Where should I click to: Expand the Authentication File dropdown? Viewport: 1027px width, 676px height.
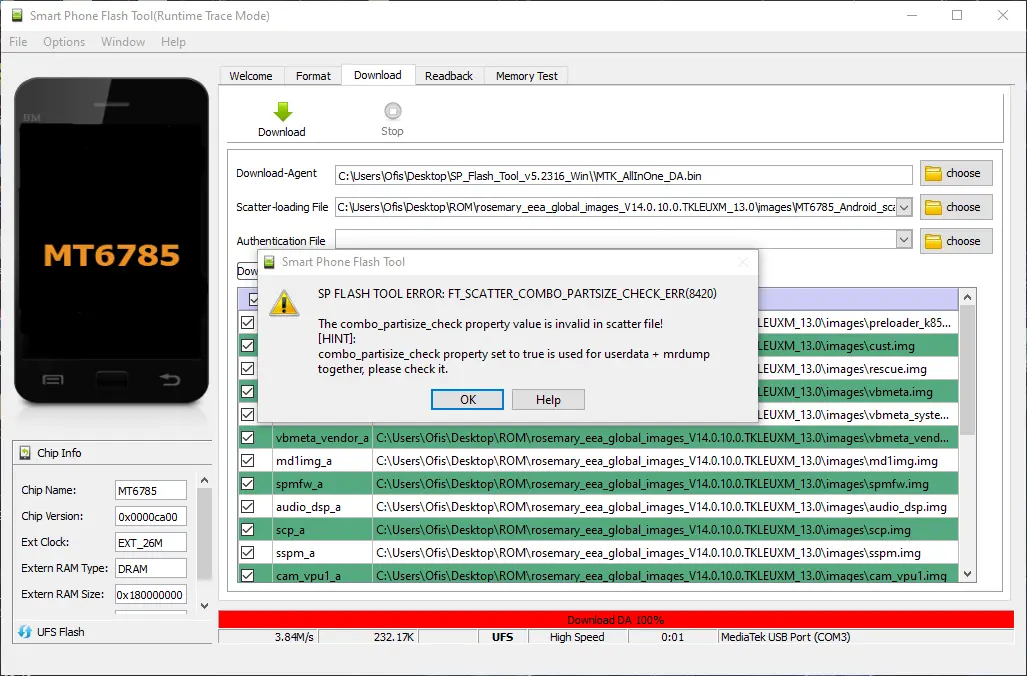pos(904,240)
